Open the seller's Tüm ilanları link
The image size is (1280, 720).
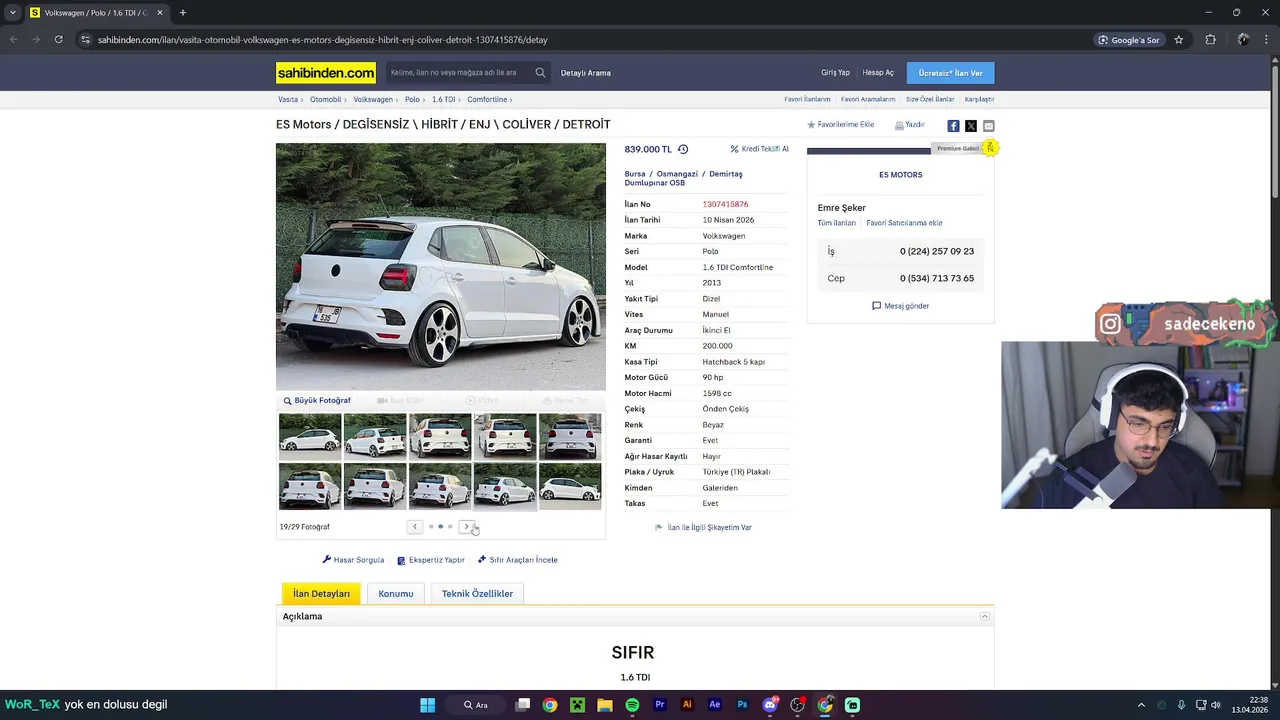(x=836, y=223)
